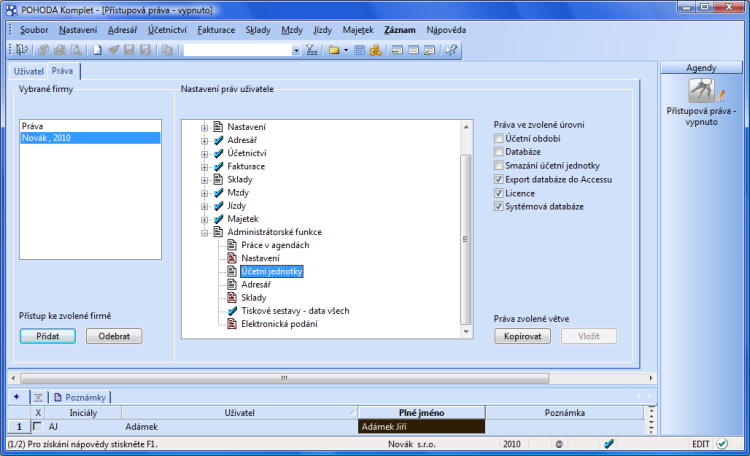The image size is (750, 456).
Task: Click the print toolbar icon
Action: point(60,50)
